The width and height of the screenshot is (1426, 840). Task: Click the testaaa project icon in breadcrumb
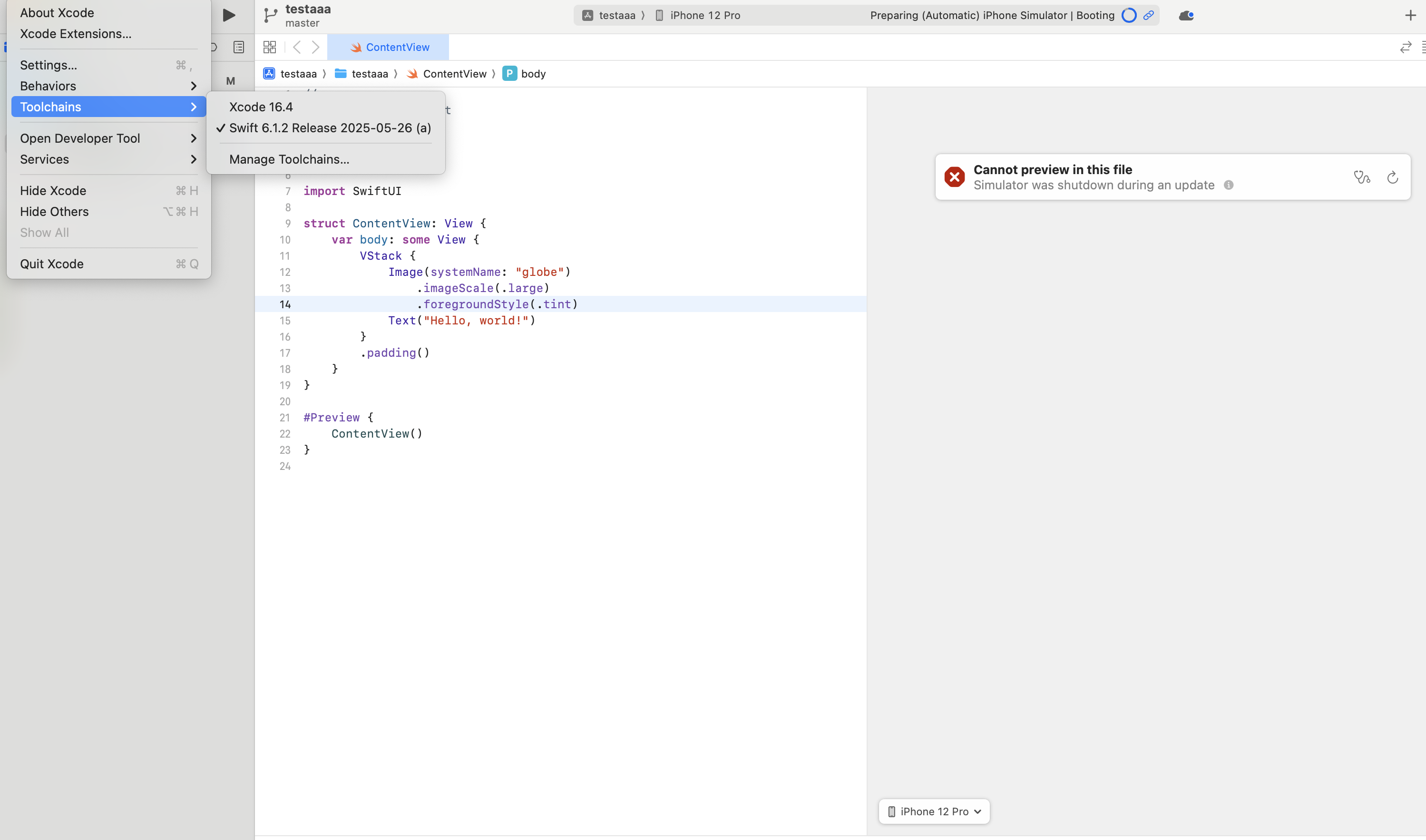pos(269,74)
